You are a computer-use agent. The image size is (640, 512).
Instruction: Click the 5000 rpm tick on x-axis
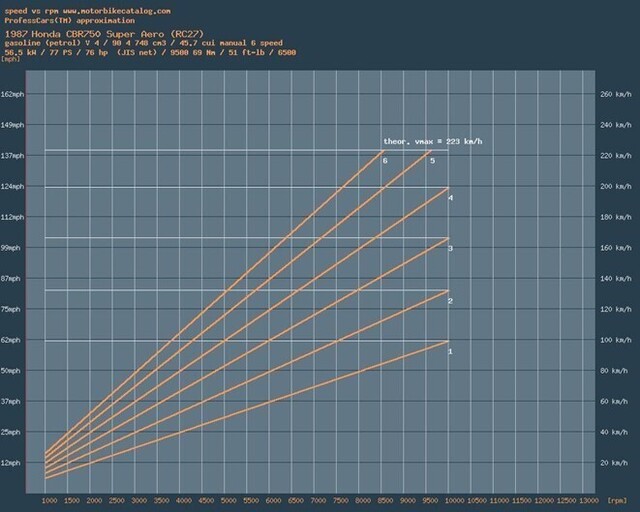[227, 498]
